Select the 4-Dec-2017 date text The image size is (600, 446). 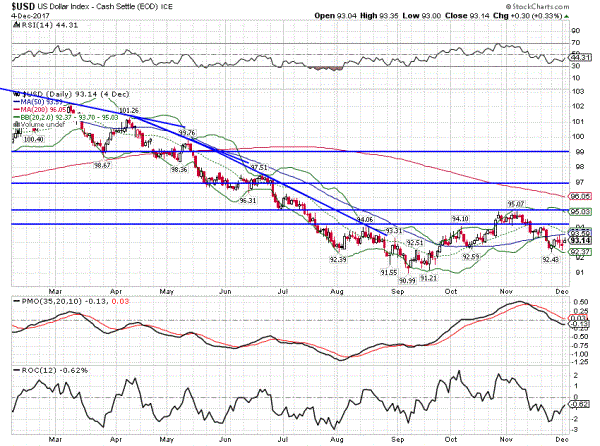click(23, 17)
